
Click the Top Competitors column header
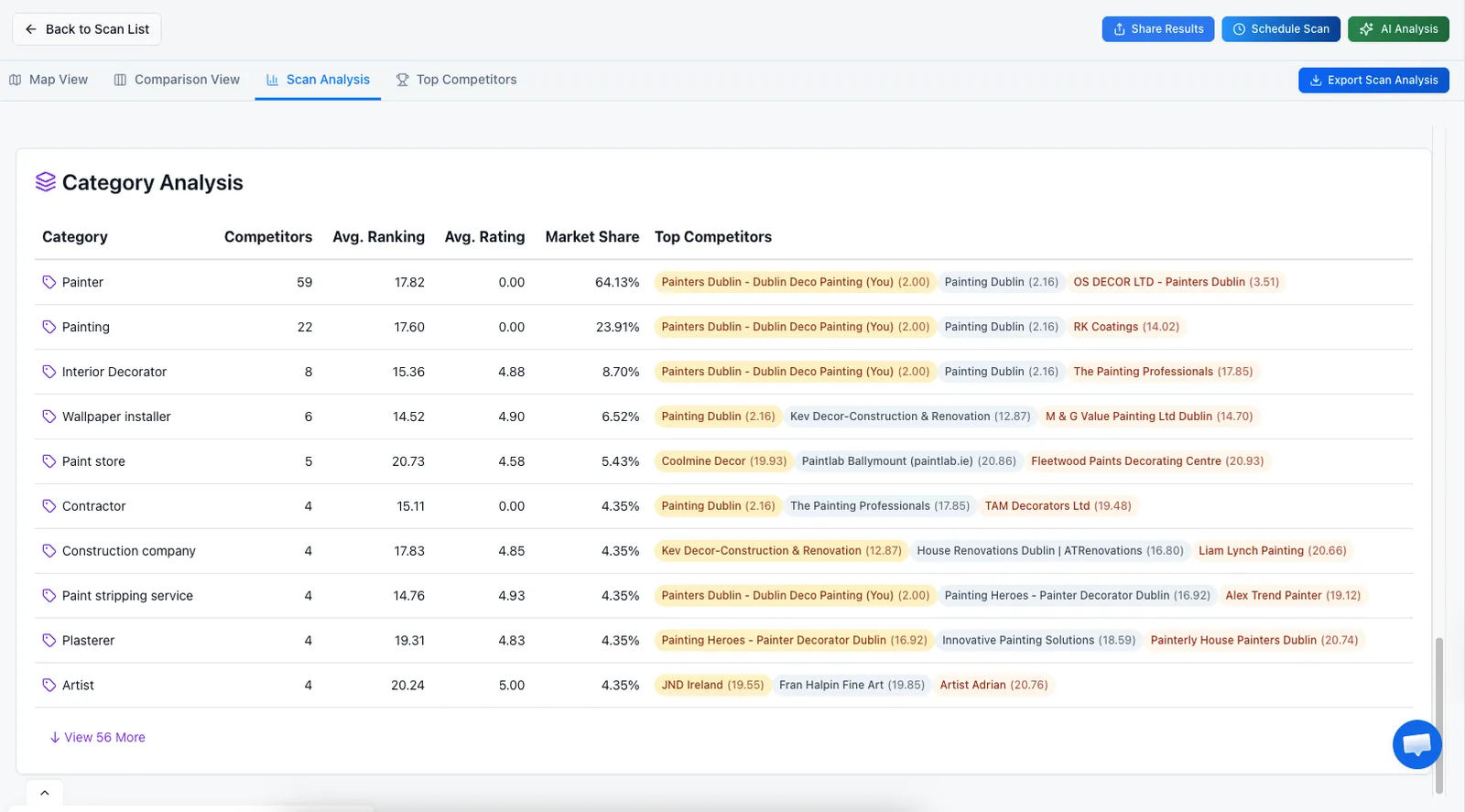coord(713,237)
